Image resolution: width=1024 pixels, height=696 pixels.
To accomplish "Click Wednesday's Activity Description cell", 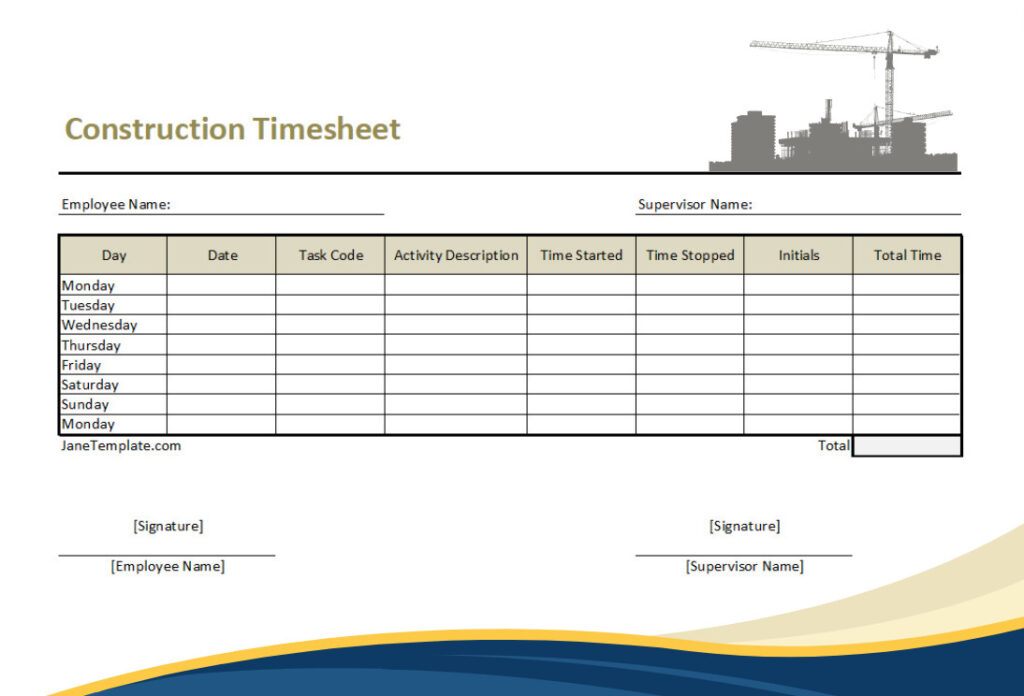I will (x=455, y=325).
